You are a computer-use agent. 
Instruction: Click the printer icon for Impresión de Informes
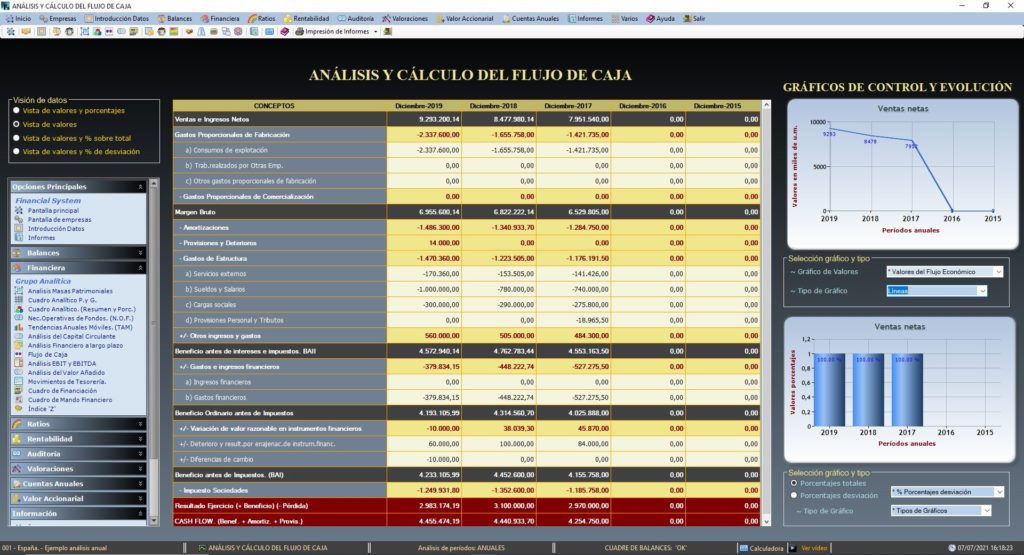[299, 31]
